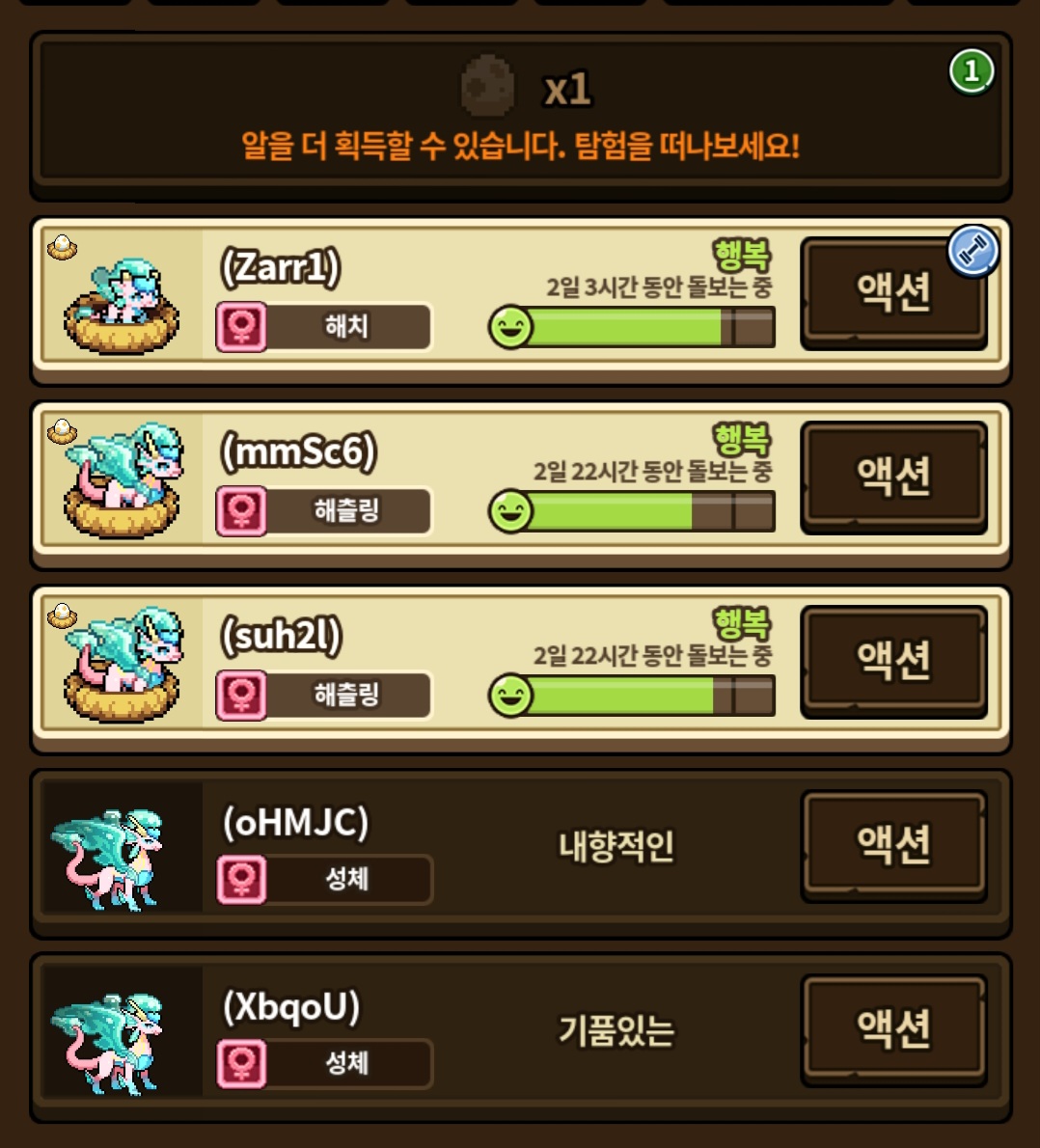
Task: Tap the green notification badge showing 1
Action: tap(972, 71)
